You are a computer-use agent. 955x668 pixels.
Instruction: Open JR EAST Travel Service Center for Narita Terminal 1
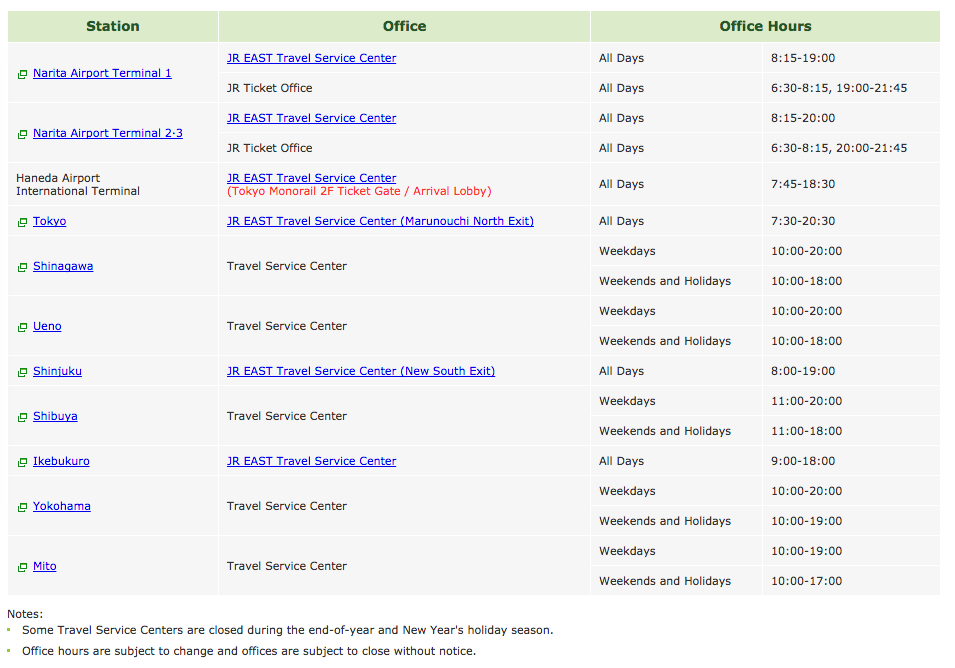click(x=311, y=58)
